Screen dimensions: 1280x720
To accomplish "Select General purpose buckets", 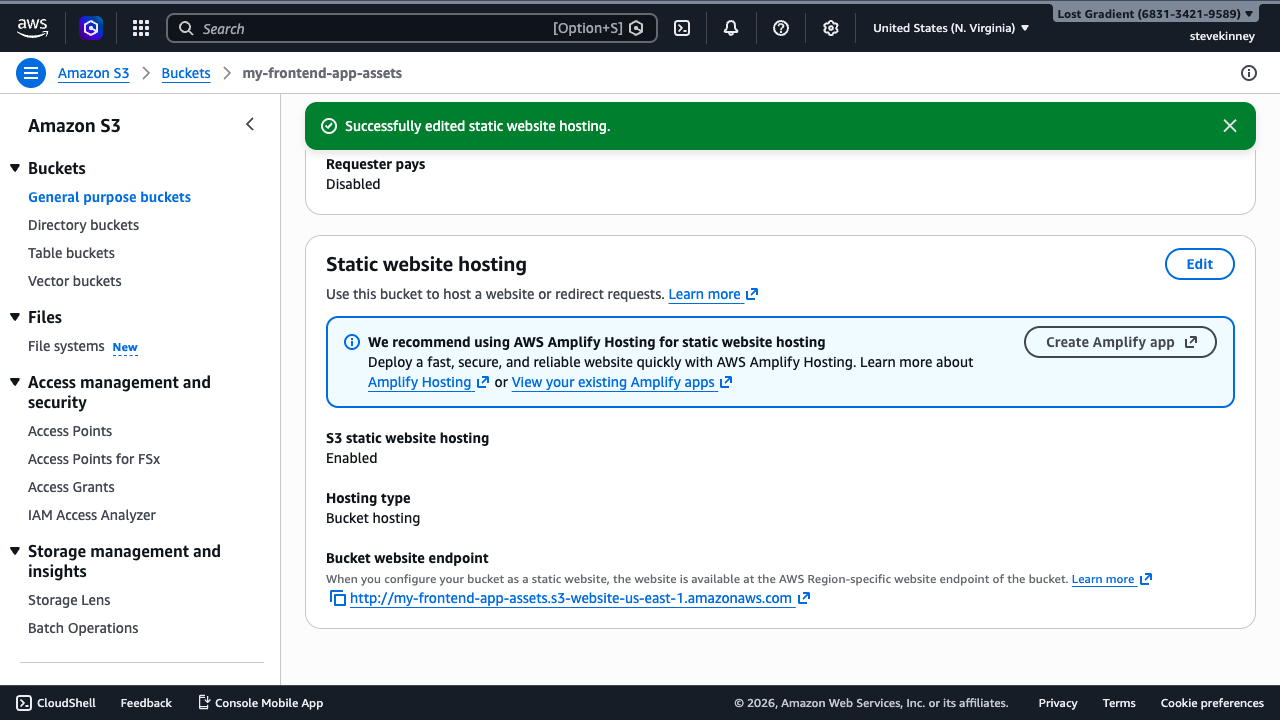I will coord(109,197).
